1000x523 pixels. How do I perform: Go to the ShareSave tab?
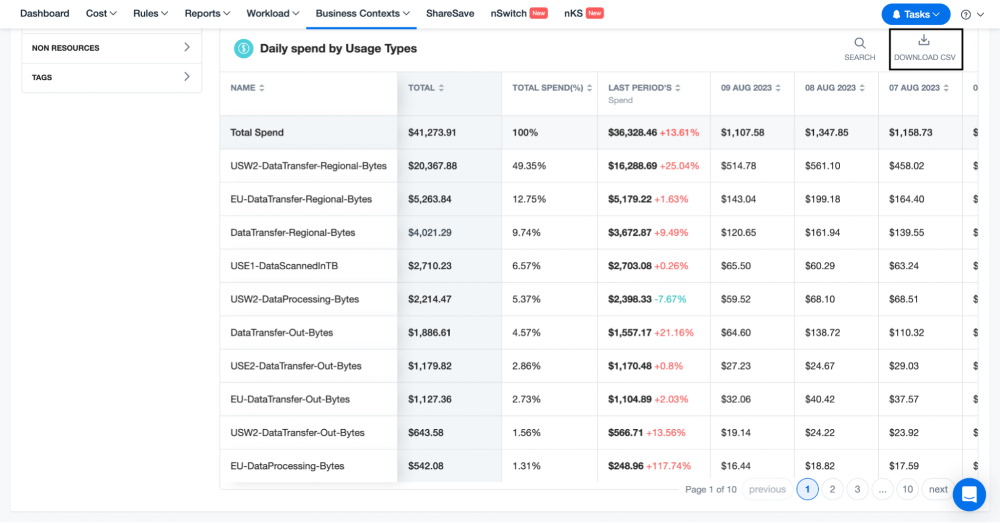pyautogui.click(x=450, y=13)
